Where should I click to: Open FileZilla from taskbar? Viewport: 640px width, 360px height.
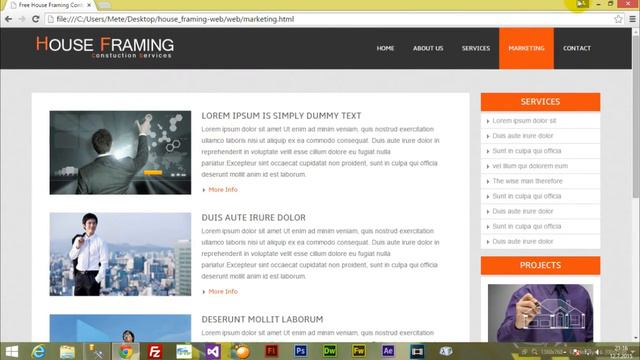tap(155, 351)
